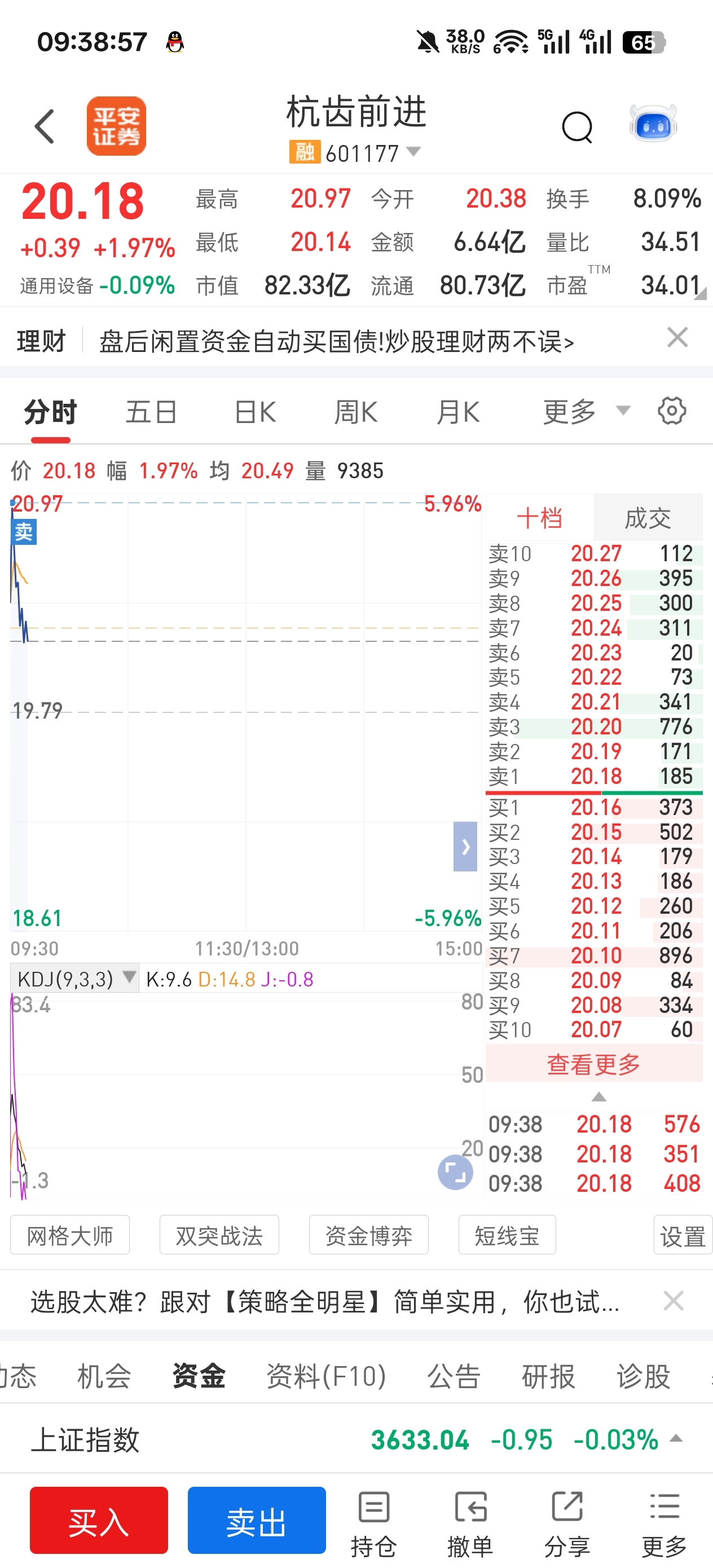Open 网格大师 tool
The image size is (713, 1568).
(x=70, y=1236)
